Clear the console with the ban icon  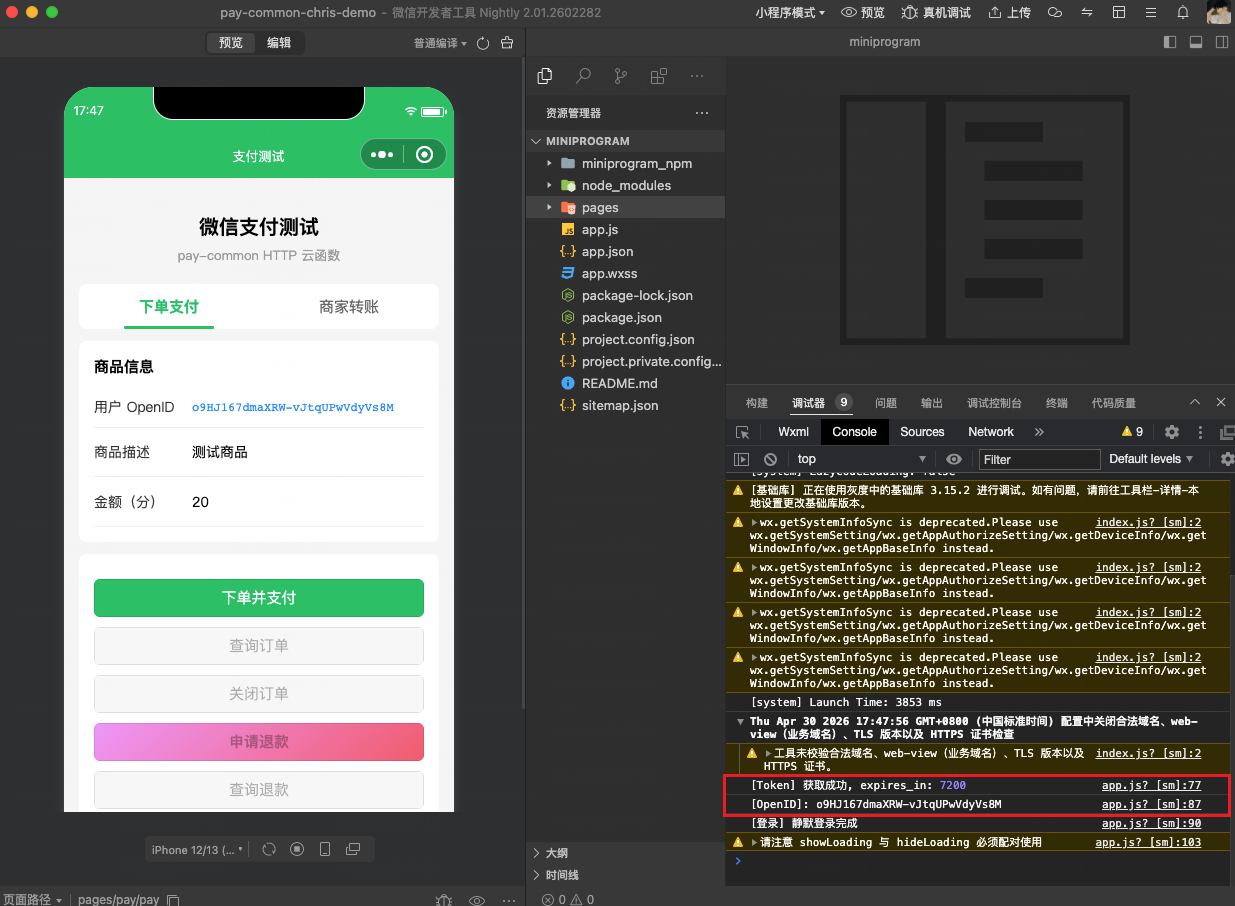pos(770,459)
